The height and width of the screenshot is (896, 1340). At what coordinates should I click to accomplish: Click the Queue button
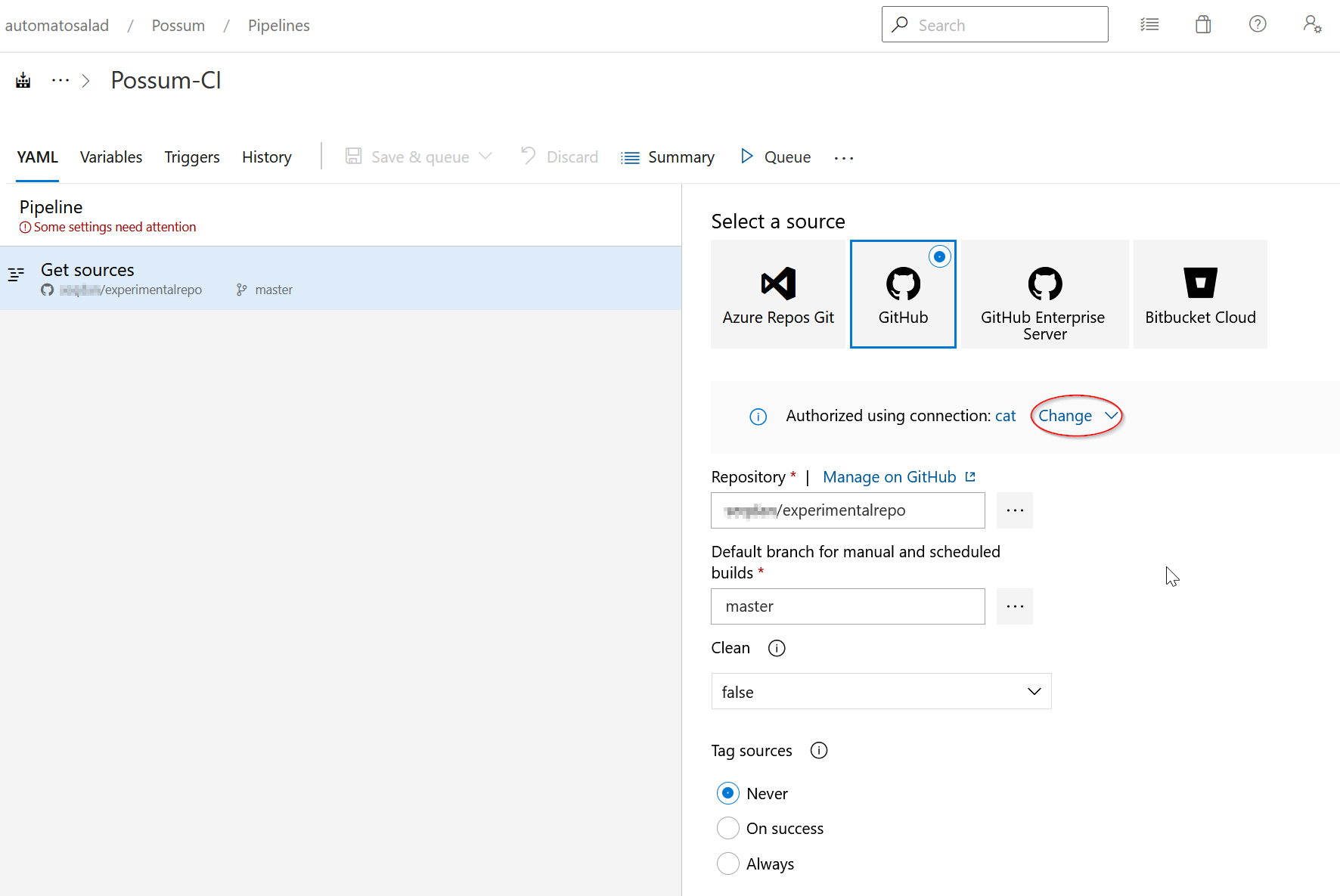click(776, 157)
